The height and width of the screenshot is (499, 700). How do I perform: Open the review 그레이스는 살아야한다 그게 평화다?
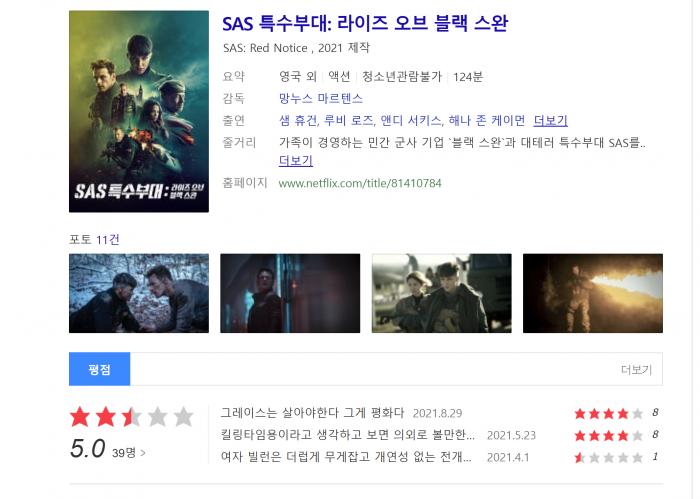pos(312,412)
